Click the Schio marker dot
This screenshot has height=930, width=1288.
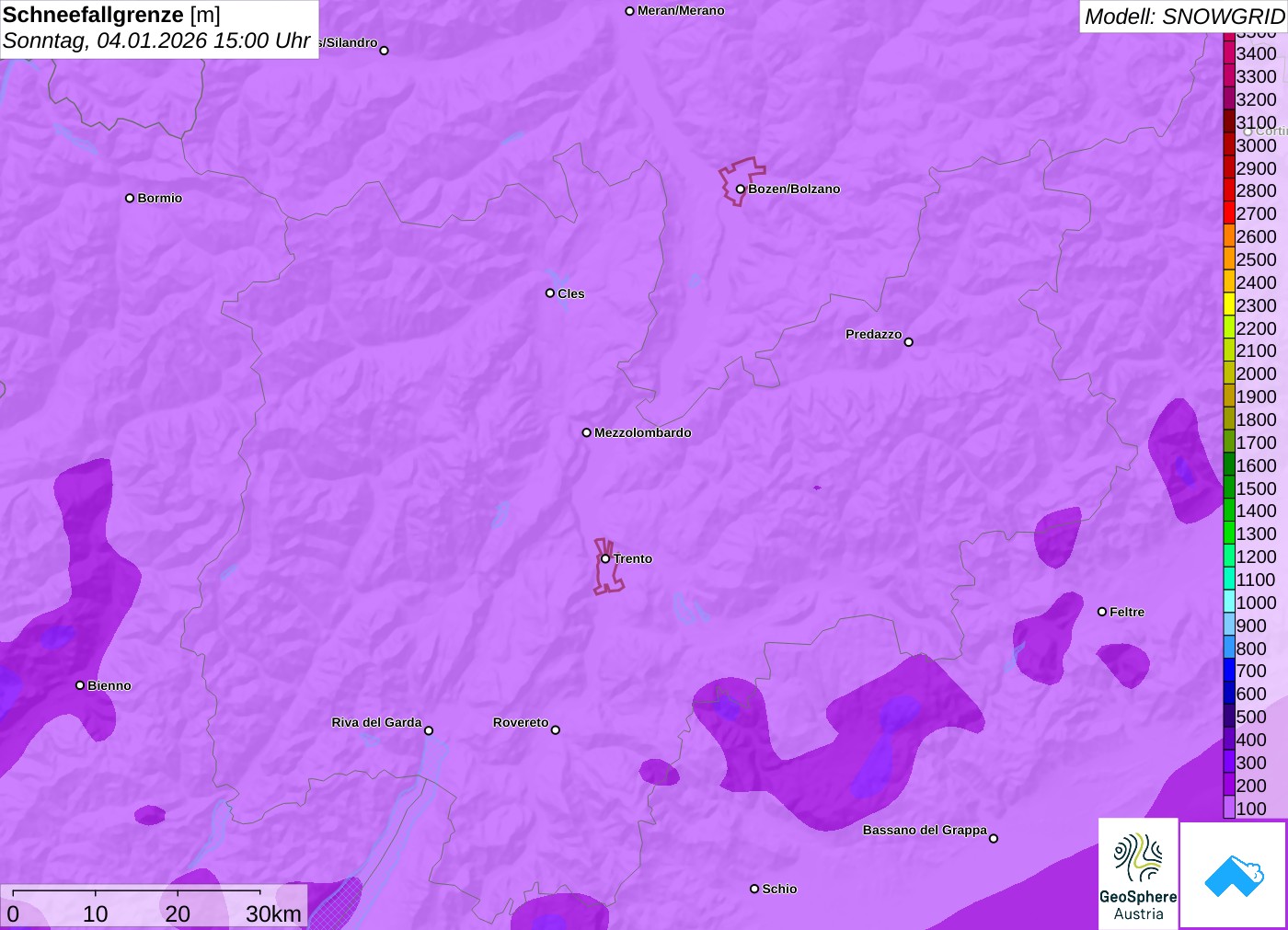pos(754,889)
